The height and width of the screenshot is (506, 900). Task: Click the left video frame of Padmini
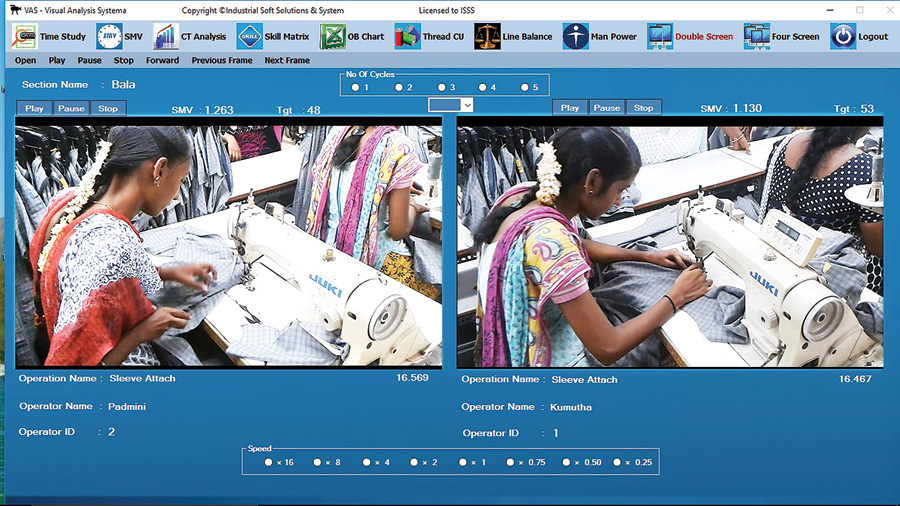point(228,243)
